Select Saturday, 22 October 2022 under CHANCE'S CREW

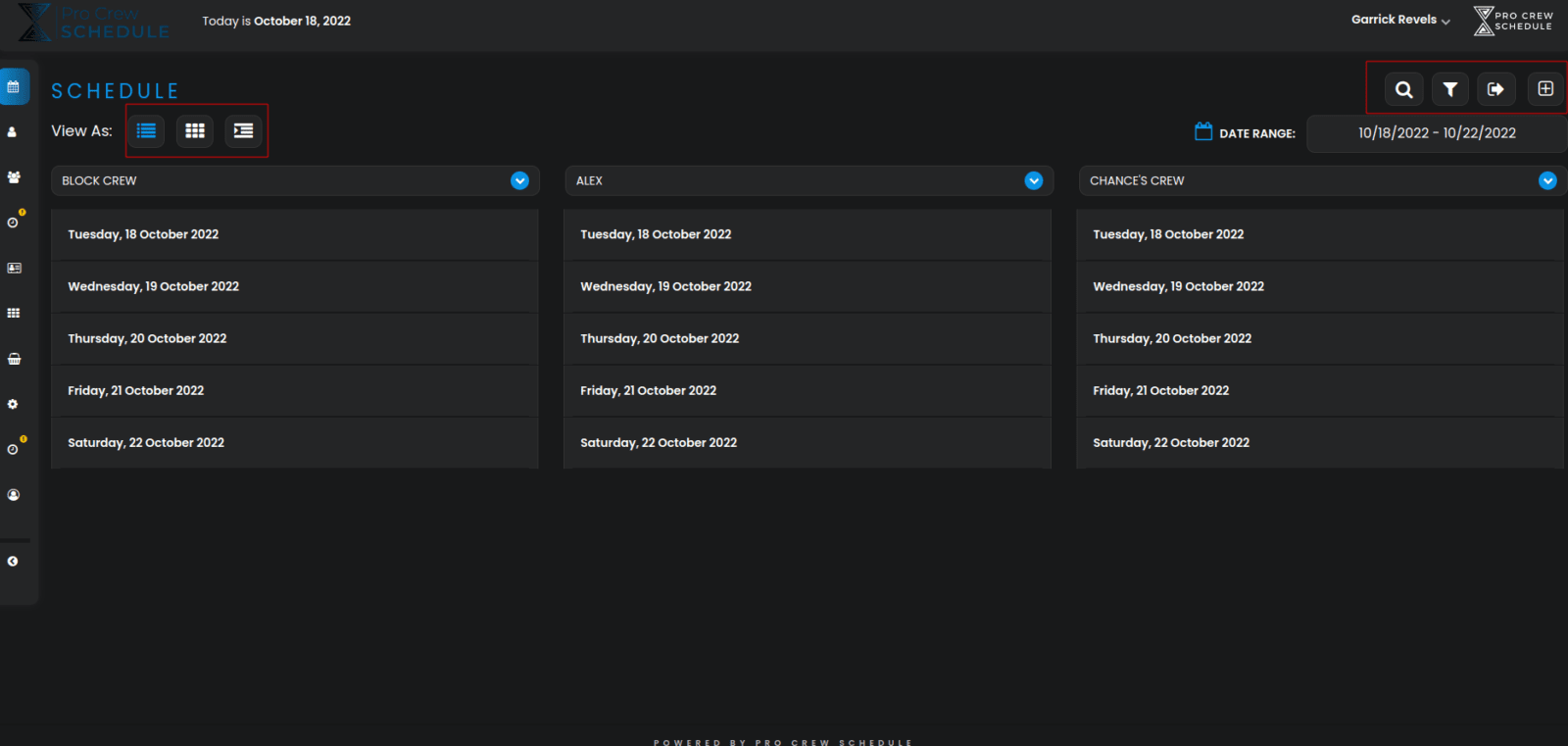(x=1320, y=442)
